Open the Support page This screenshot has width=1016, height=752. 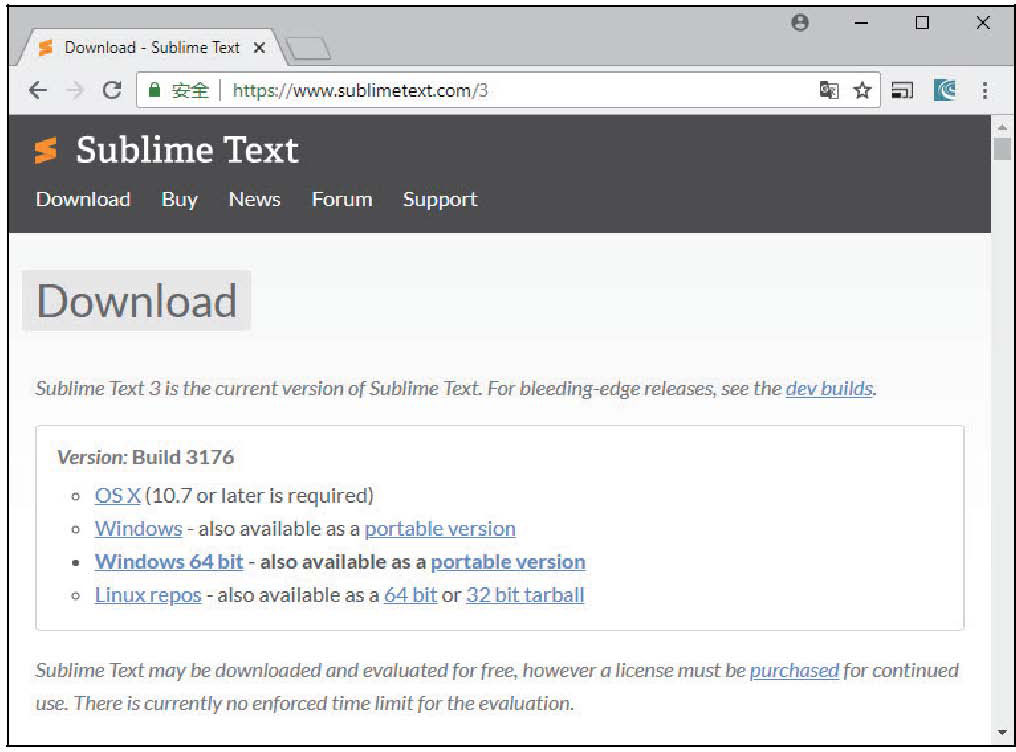pyautogui.click(x=441, y=199)
